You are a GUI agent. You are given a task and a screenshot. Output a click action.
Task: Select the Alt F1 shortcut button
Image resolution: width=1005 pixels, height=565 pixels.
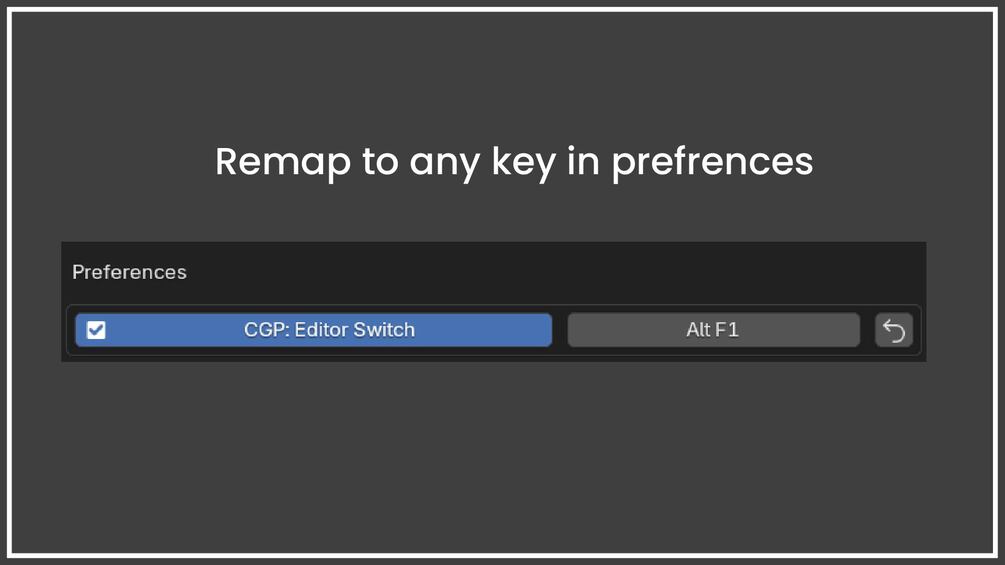pyautogui.click(x=713, y=330)
